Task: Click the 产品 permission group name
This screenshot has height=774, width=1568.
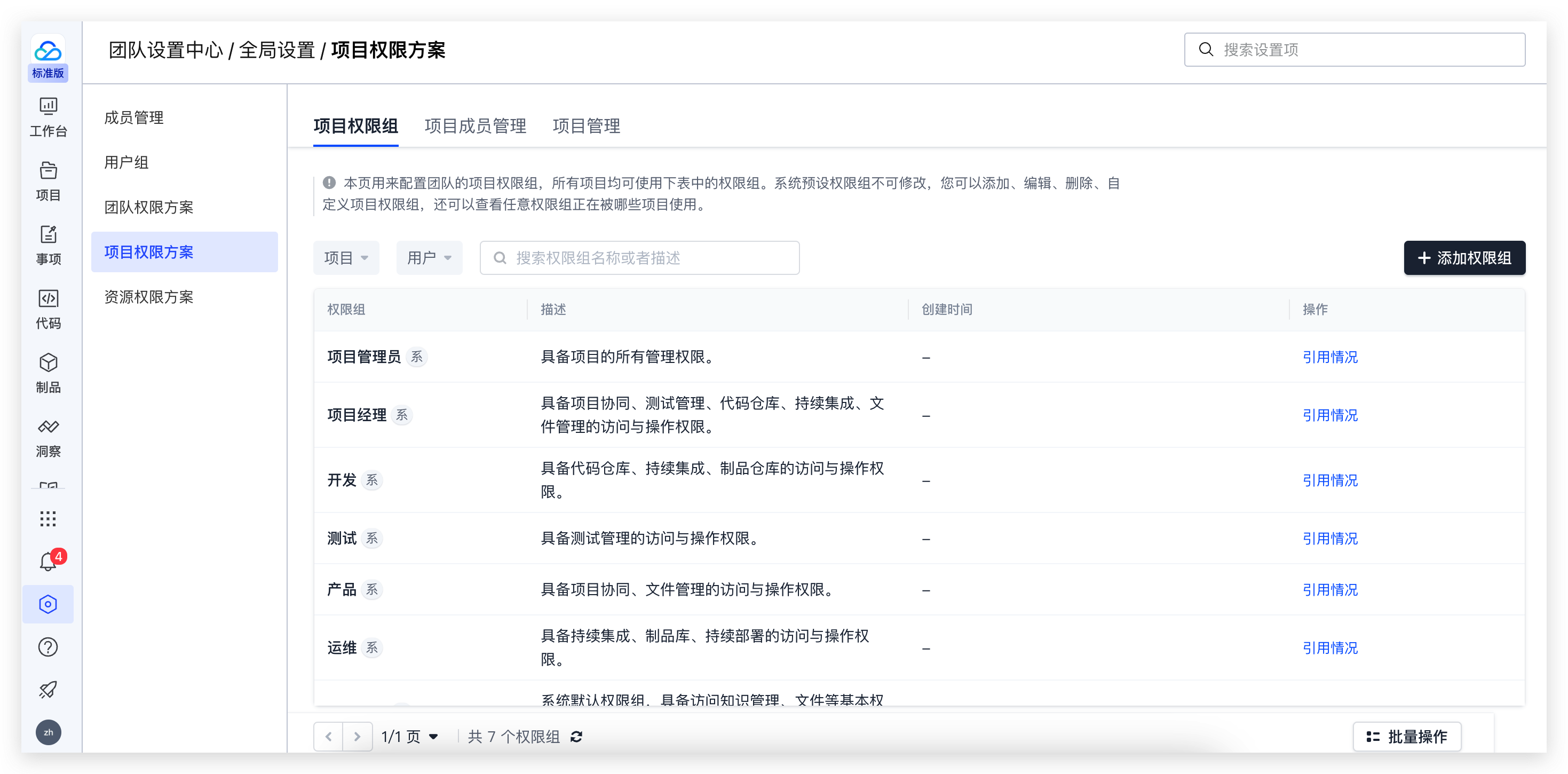Action: click(x=342, y=589)
